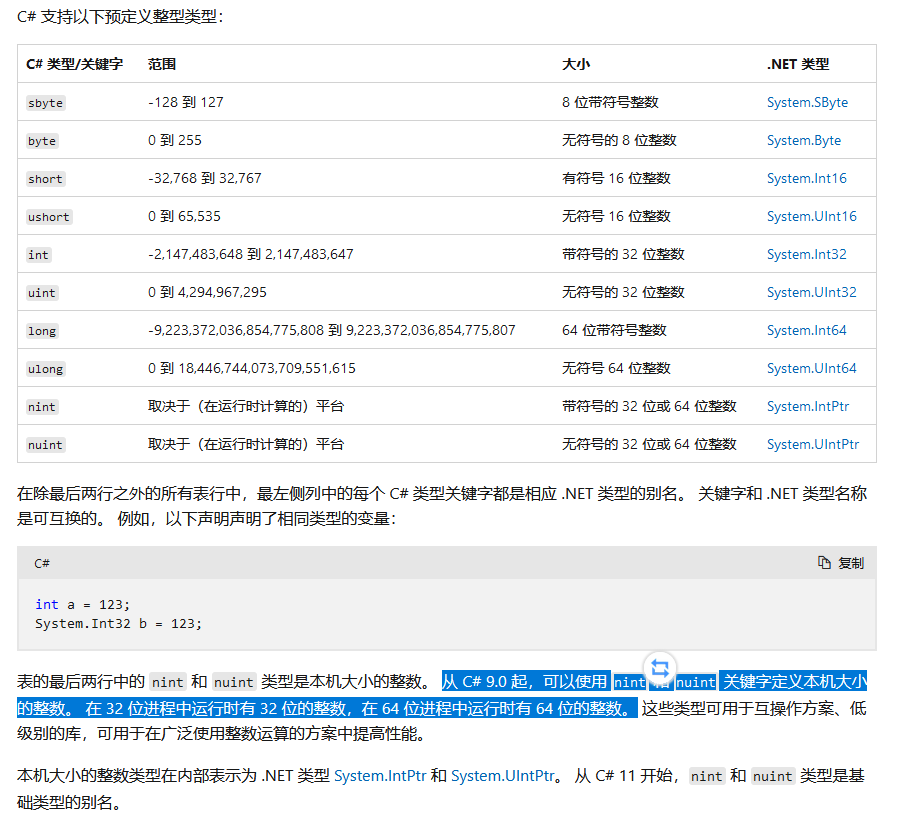Click the 'int a = 123;' code line

pos(83,605)
